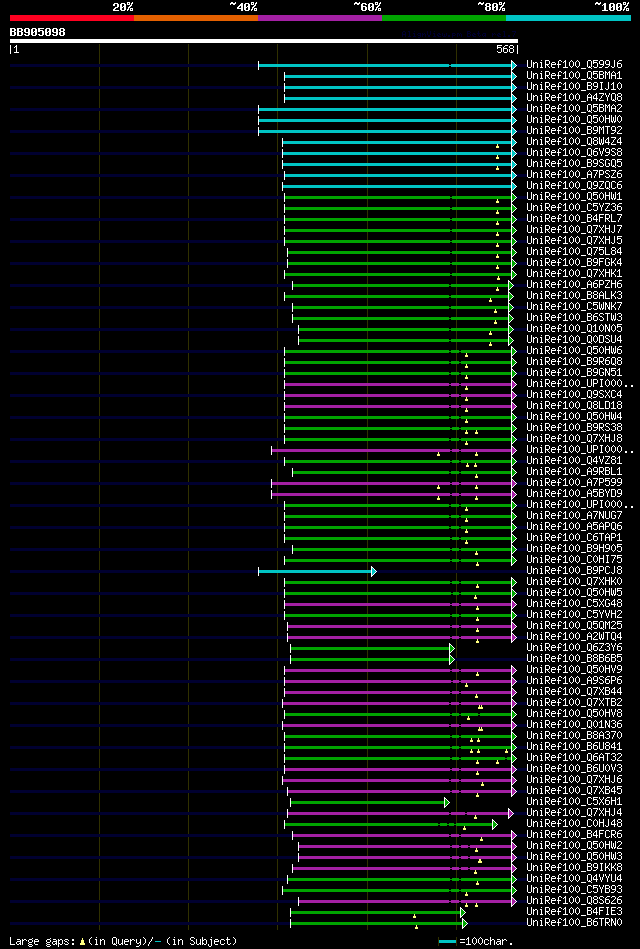Select the UniRef100_C5WNK7 label

[575, 307]
